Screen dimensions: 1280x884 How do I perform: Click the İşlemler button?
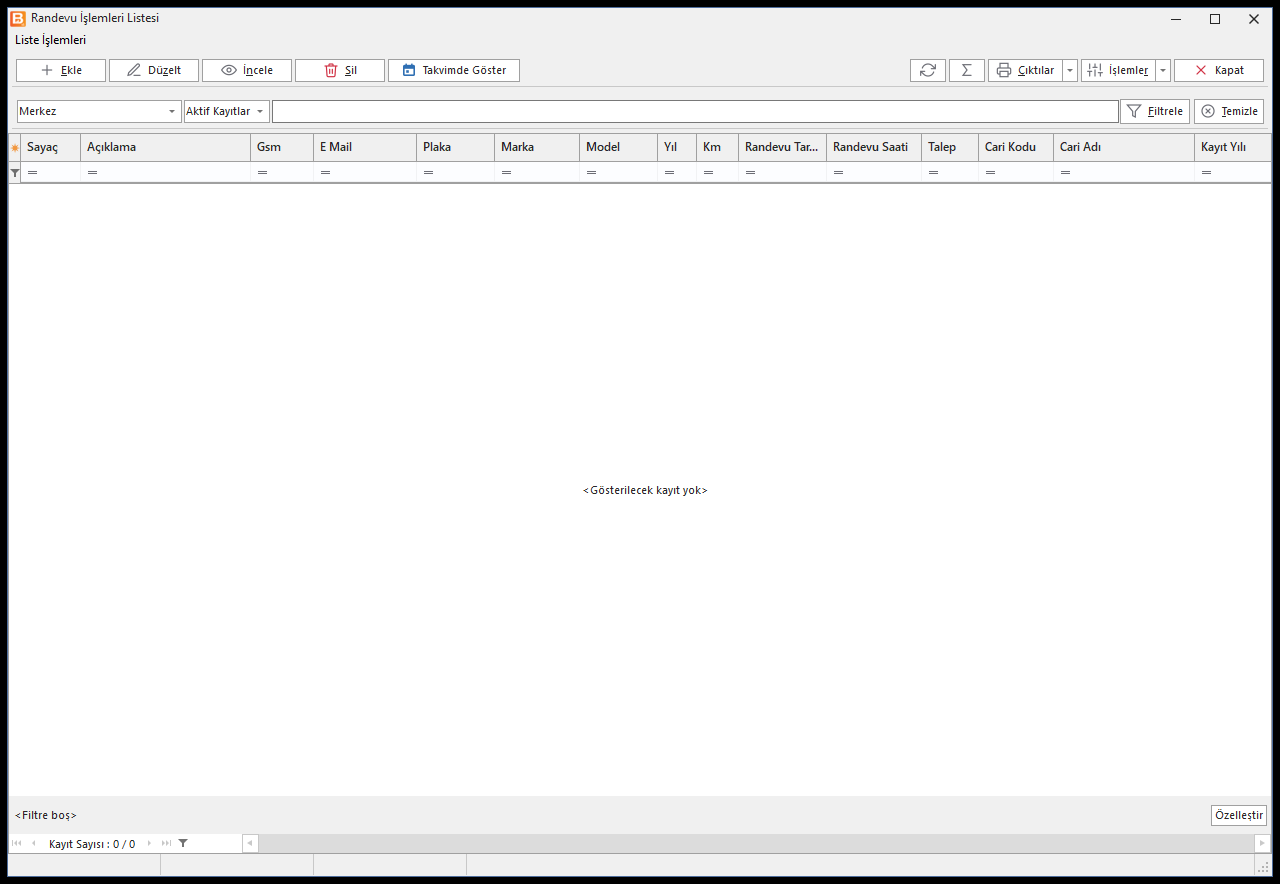[1118, 70]
